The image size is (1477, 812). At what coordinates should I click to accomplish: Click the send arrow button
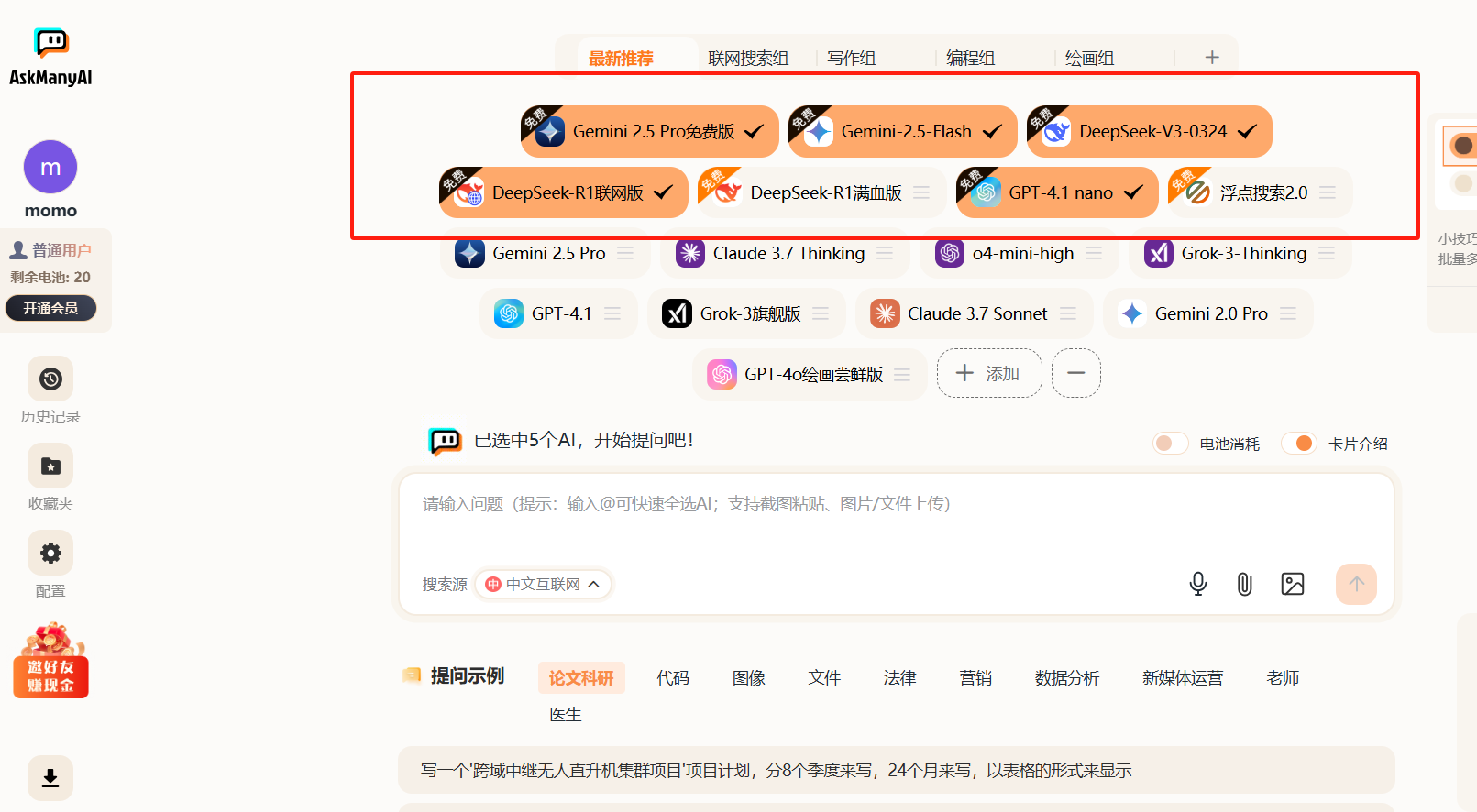point(1356,584)
